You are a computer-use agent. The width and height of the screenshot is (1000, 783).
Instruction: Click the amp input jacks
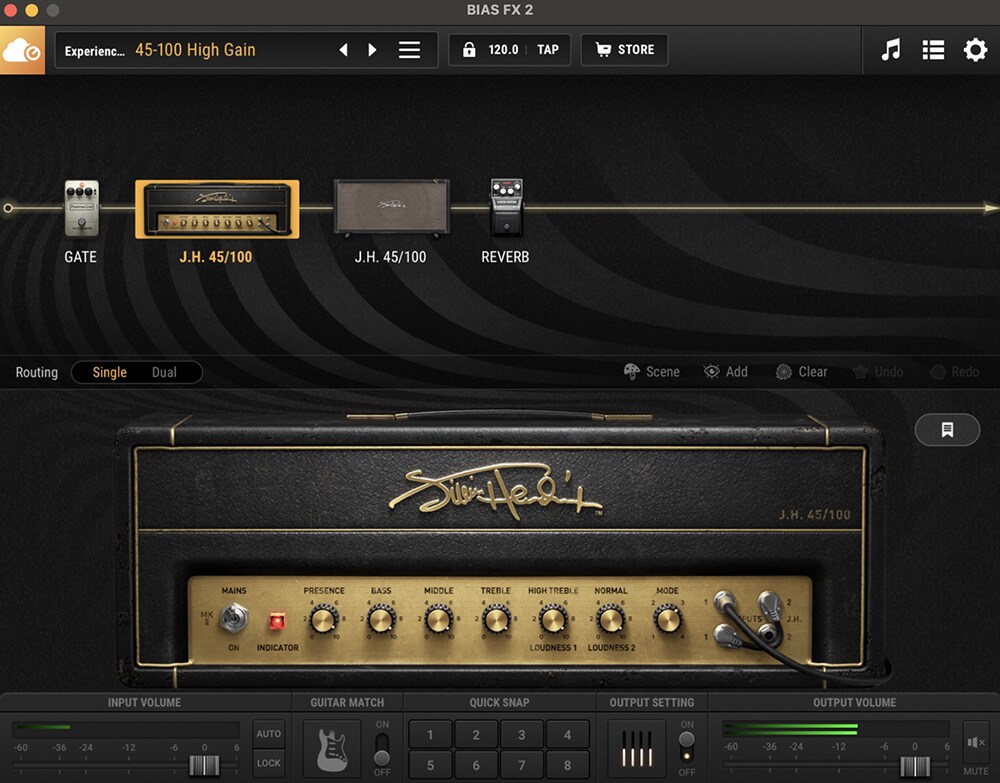tap(747, 618)
